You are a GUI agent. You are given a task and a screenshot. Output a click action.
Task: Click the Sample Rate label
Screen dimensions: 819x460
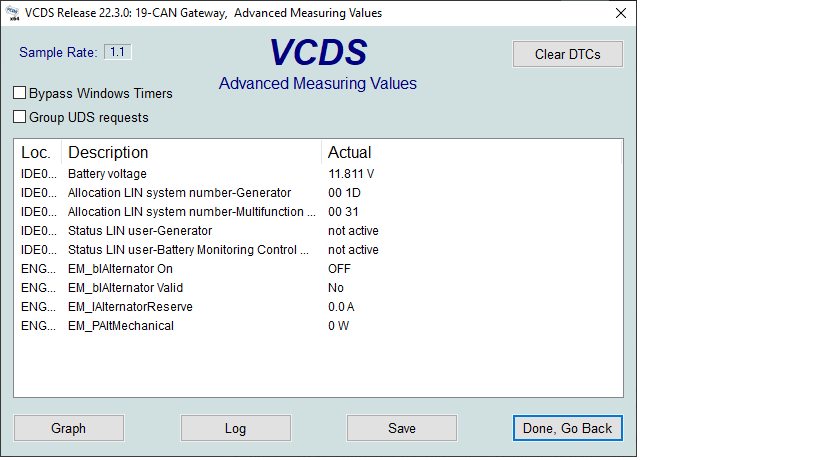point(58,52)
